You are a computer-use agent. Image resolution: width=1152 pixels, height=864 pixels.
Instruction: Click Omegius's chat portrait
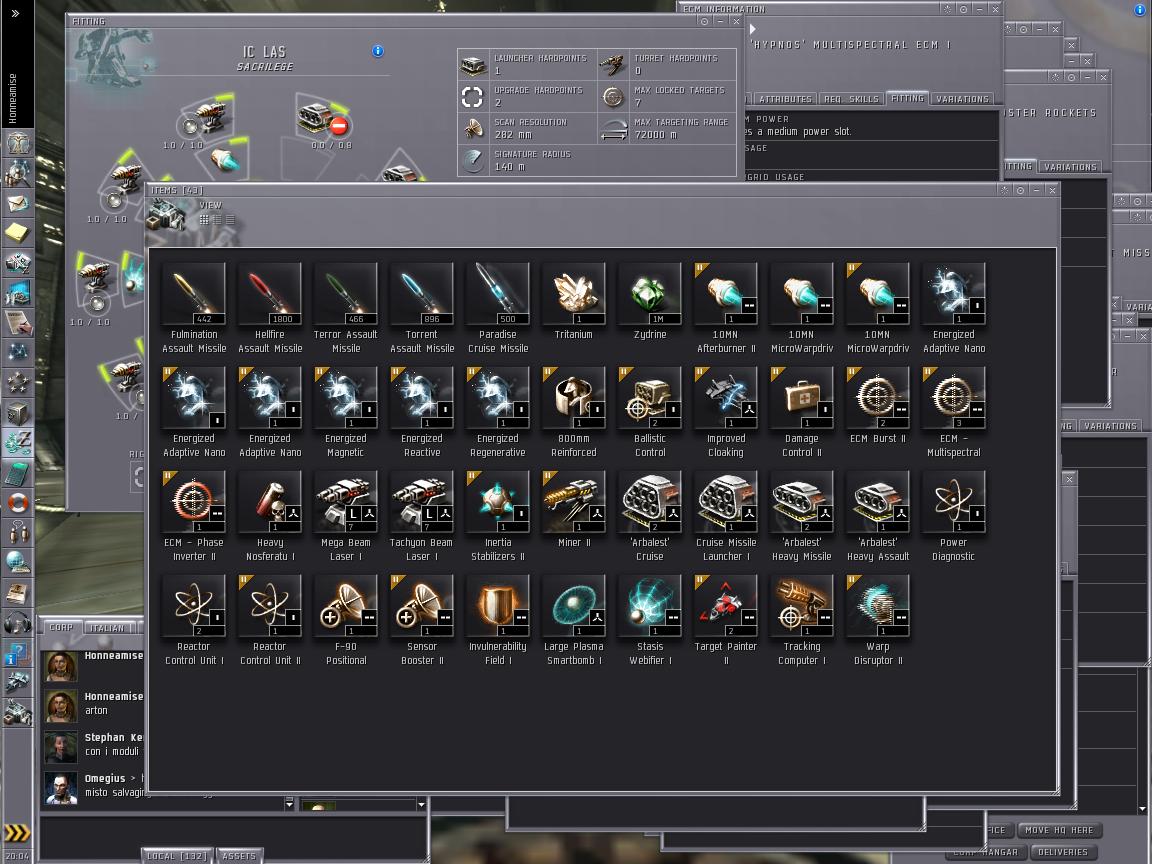(x=61, y=788)
